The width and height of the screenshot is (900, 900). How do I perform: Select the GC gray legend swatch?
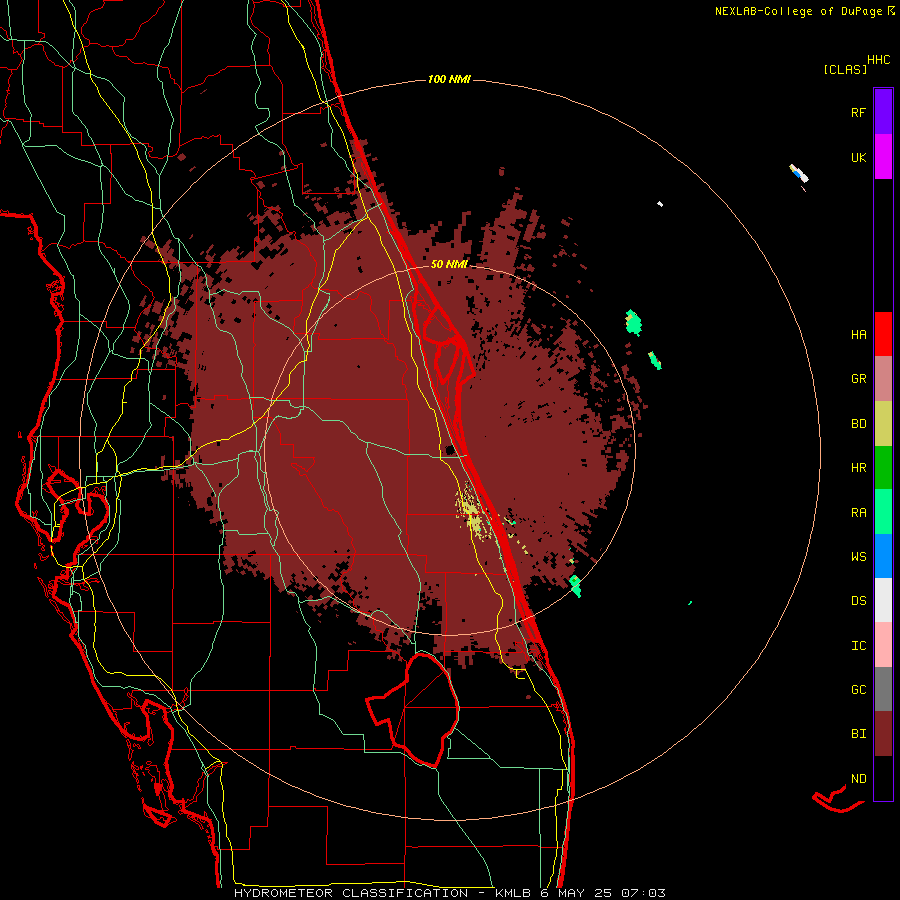coord(883,689)
